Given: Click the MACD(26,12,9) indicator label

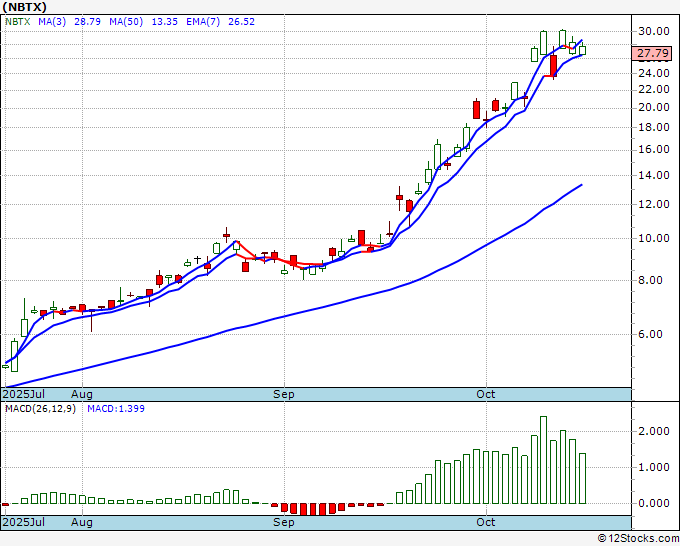Looking at the screenshot, I should [41, 408].
